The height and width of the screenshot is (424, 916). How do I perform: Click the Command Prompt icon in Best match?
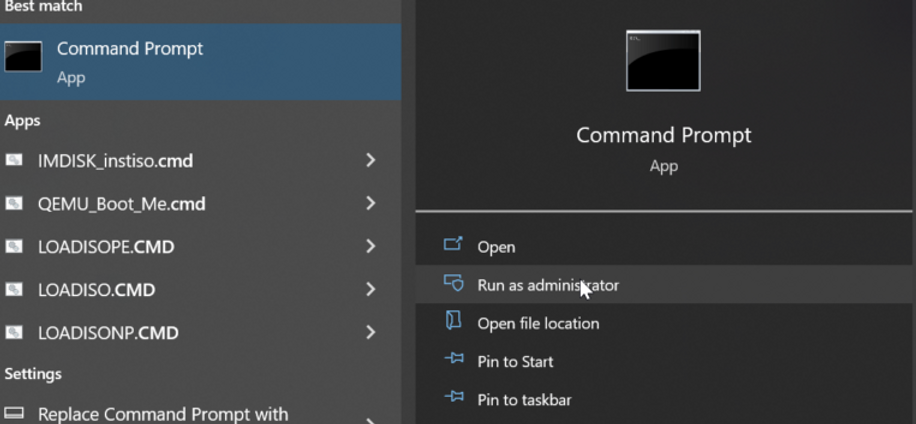tap(23, 57)
